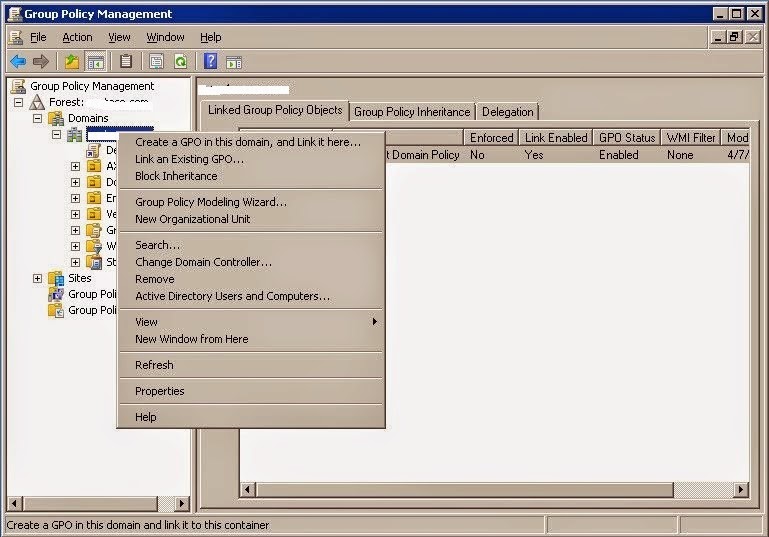Viewport: 769px width, 537px height.
Task: Click the Domains tree item label
Action: (x=88, y=118)
